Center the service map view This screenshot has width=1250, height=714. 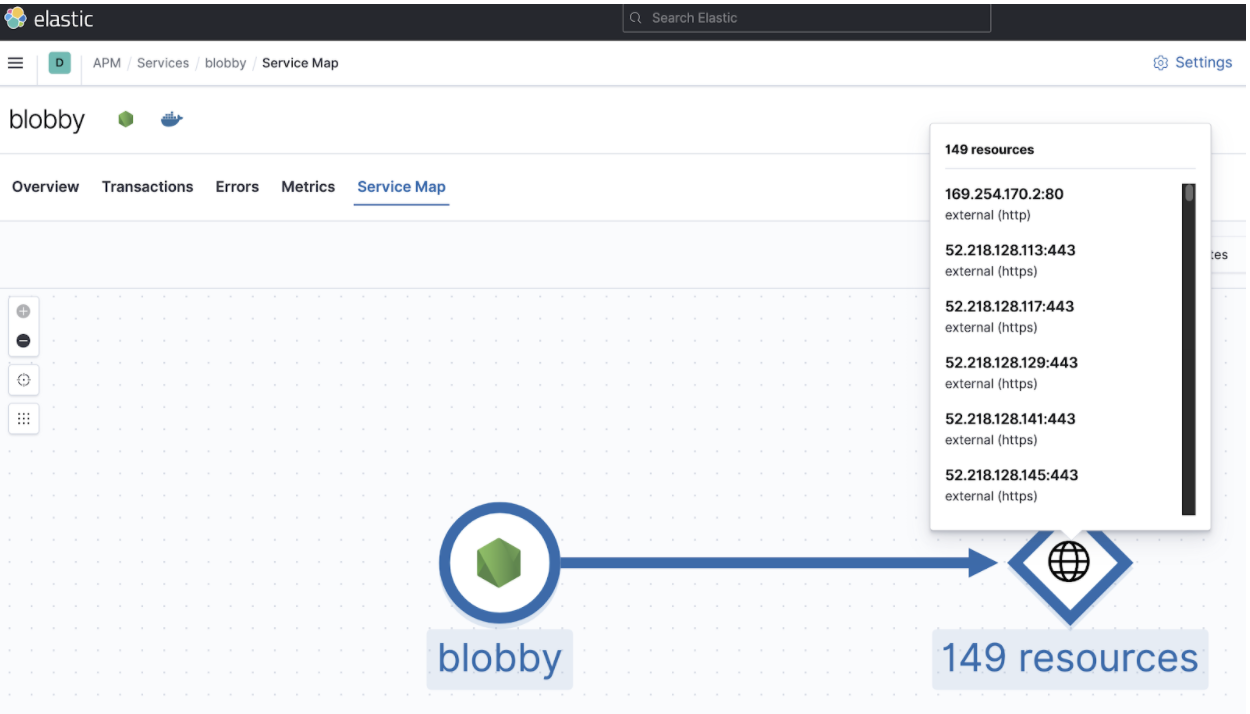(x=24, y=380)
